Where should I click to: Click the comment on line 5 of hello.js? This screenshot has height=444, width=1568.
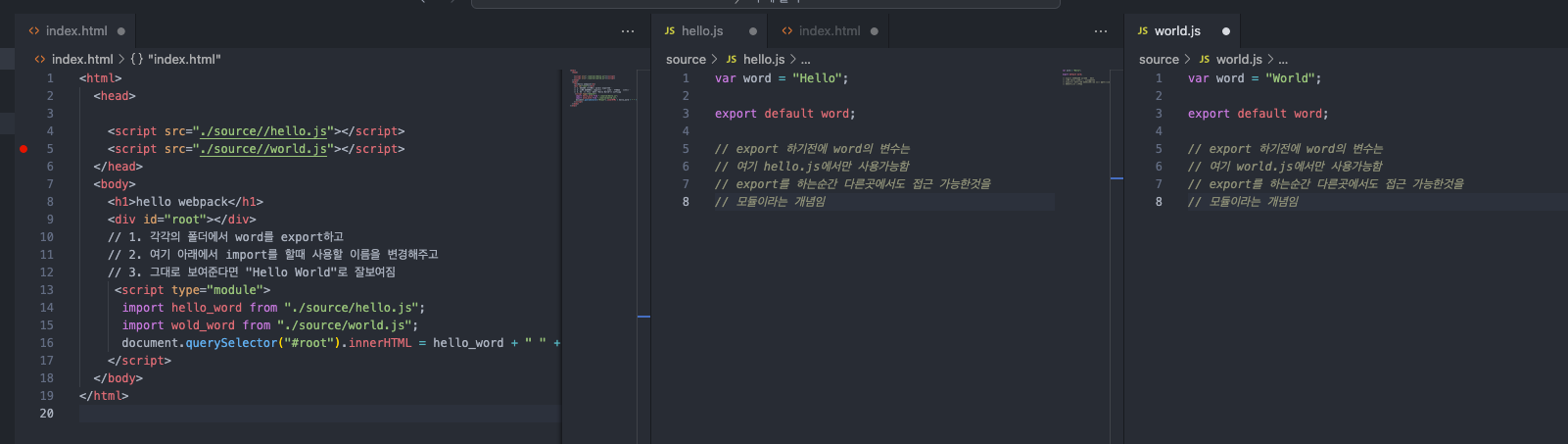[x=813, y=149]
